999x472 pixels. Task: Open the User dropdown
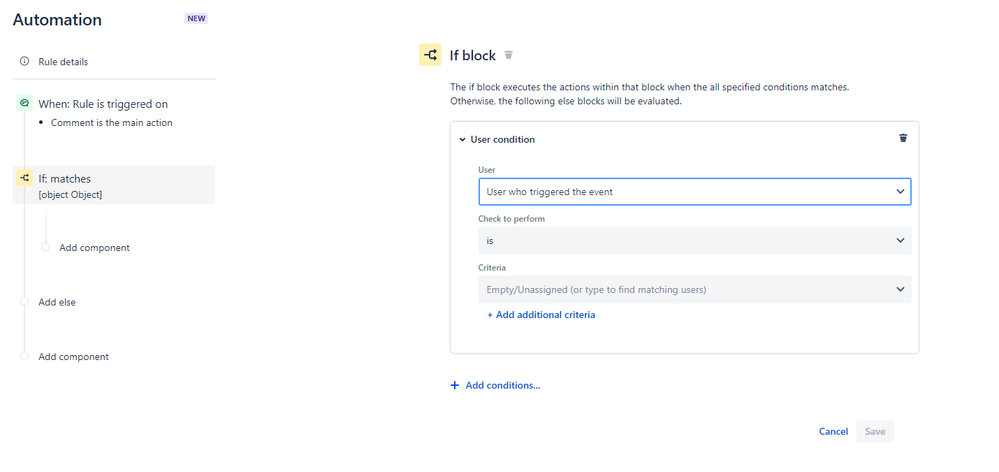(694, 191)
